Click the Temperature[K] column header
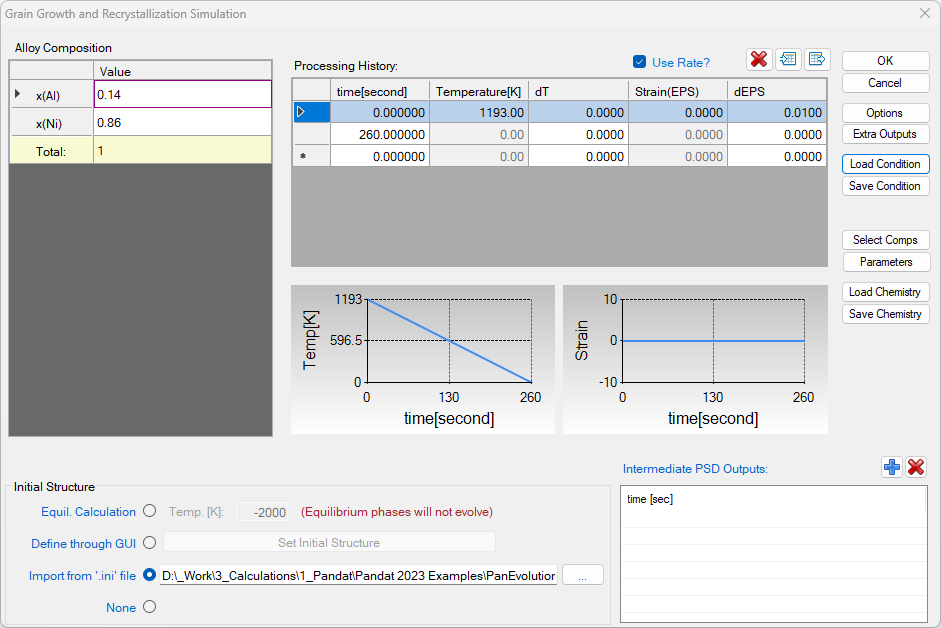The height and width of the screenshot is (628, 941). 479,91
